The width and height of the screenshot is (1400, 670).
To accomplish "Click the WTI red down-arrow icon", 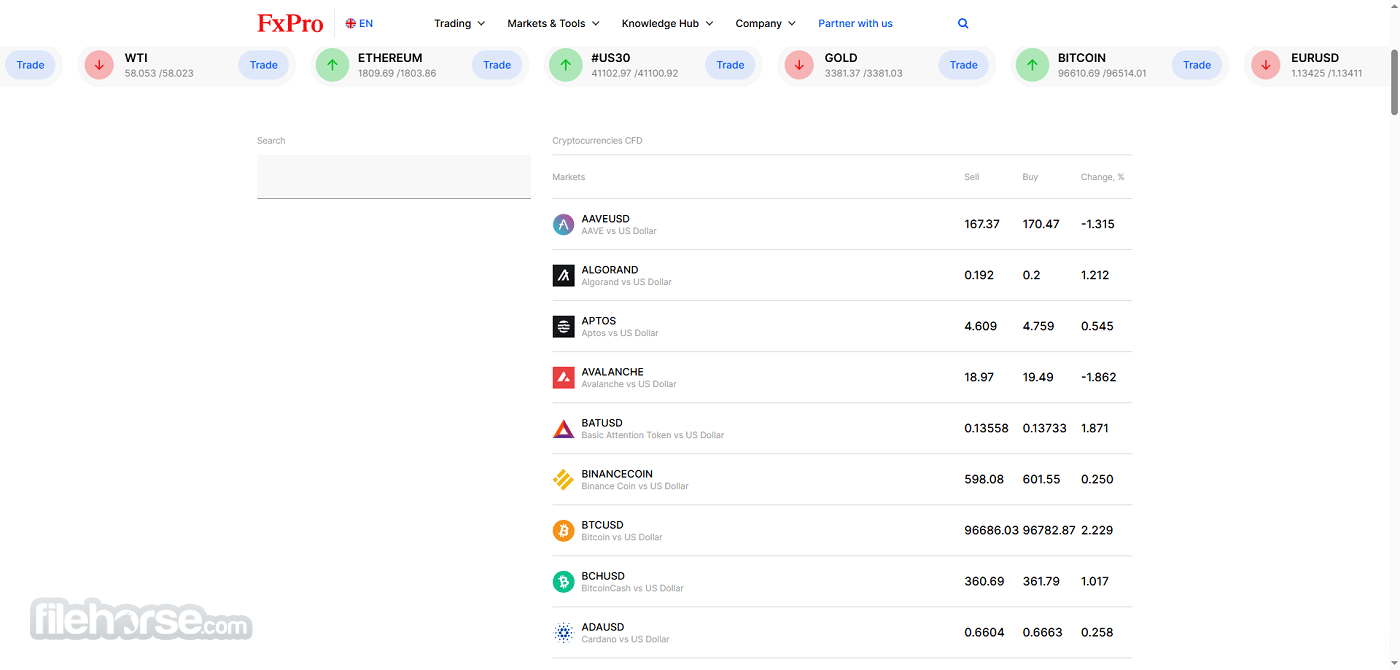I will pyautogui.click(x=99, y=65).
